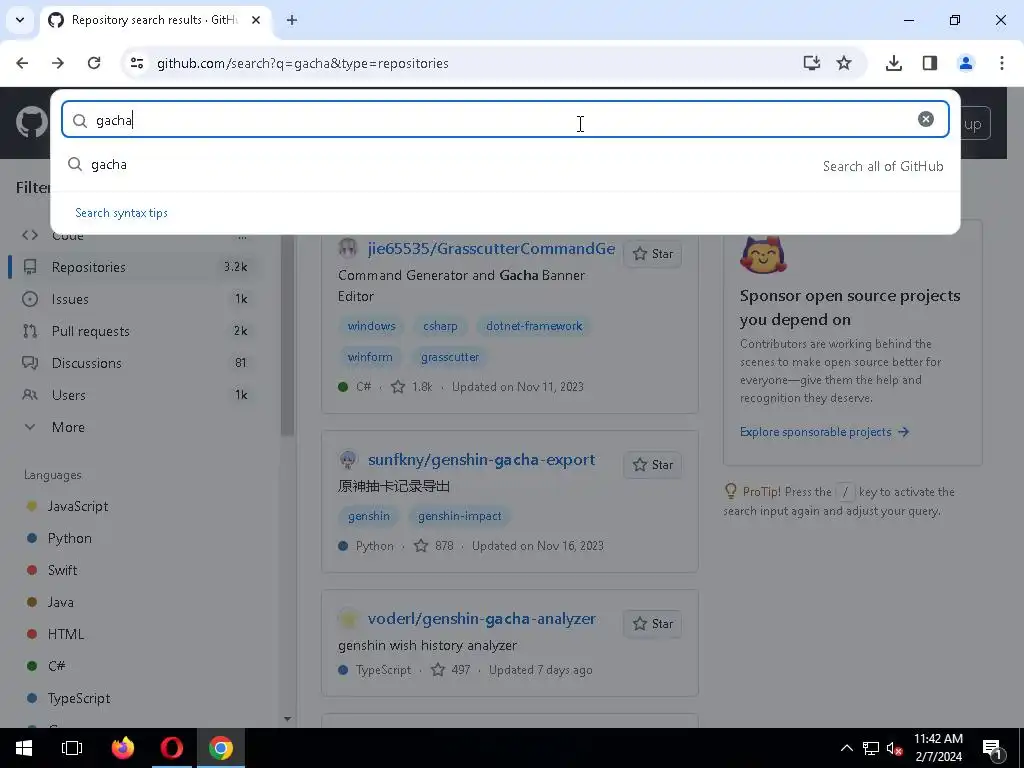The width and height of the screenshot is (1024, 768).
Task: Filter results by Repositories
Action: (x=136, y=267)
